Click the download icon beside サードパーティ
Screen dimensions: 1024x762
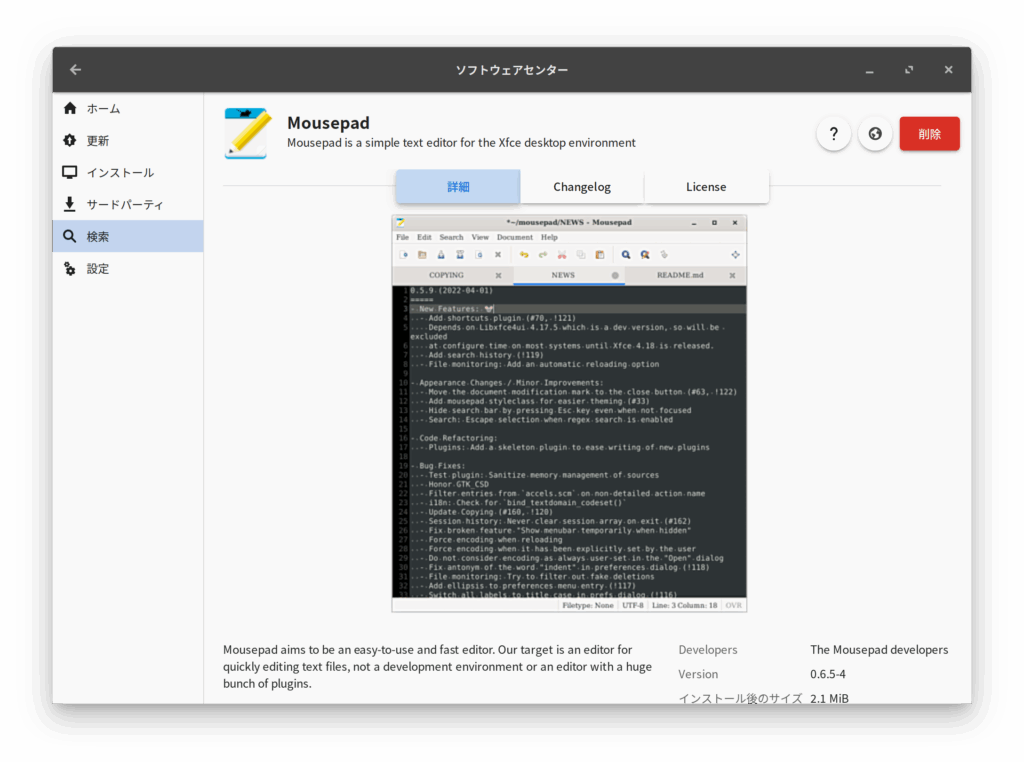70,204
